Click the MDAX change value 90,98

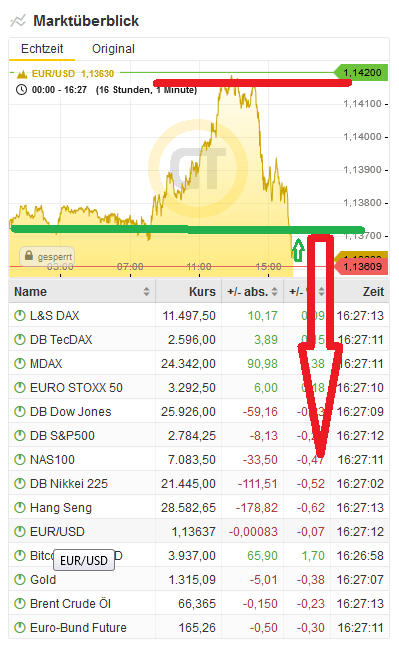[262, 364]
